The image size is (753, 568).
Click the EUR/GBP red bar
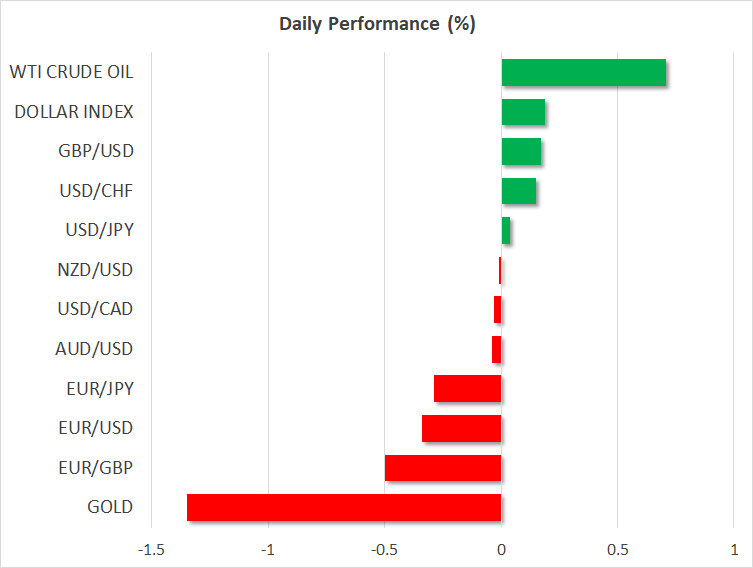442,468
